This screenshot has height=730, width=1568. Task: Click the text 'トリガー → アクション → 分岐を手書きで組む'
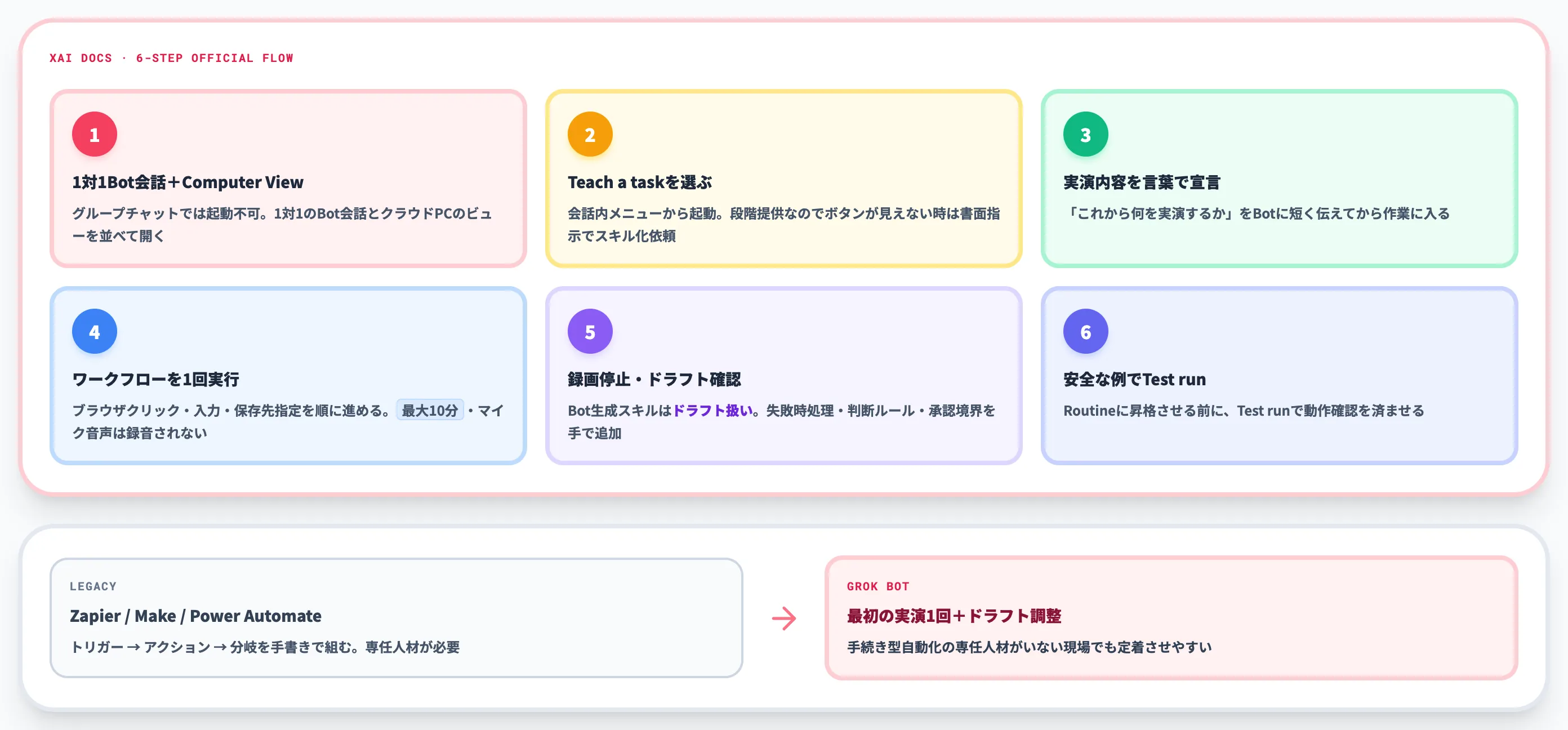point(211,647)
